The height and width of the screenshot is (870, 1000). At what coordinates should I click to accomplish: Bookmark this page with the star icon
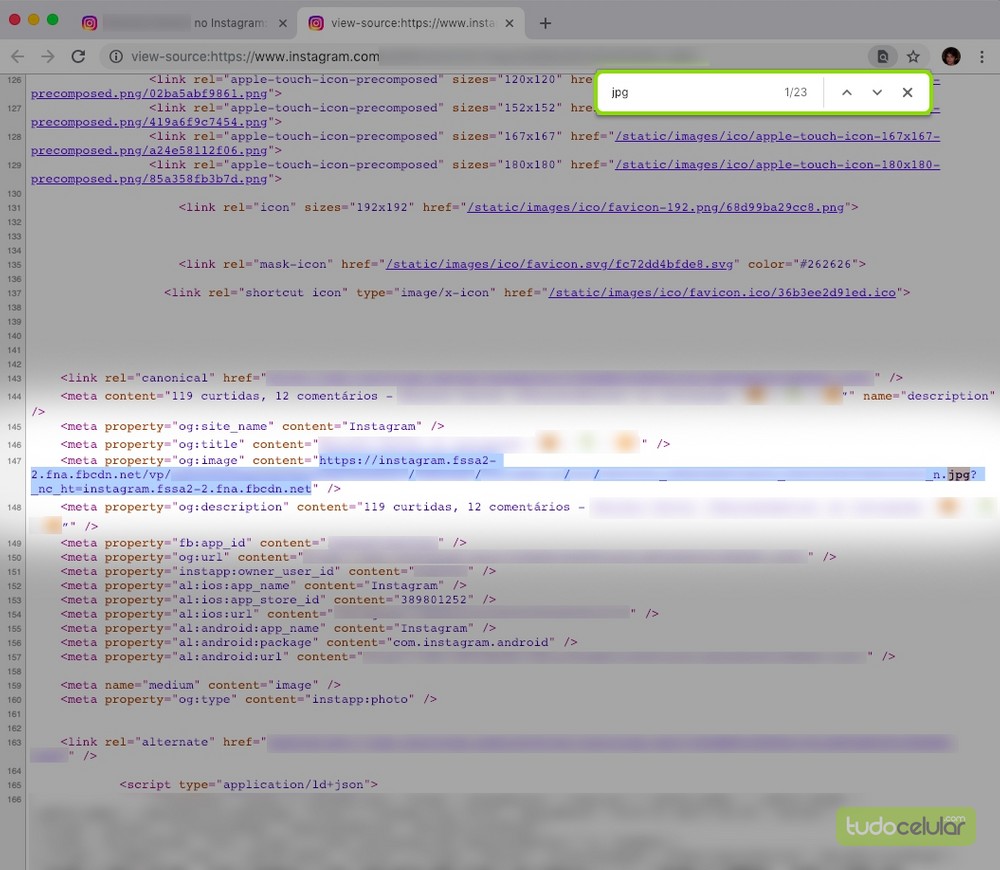coord(913,57)
